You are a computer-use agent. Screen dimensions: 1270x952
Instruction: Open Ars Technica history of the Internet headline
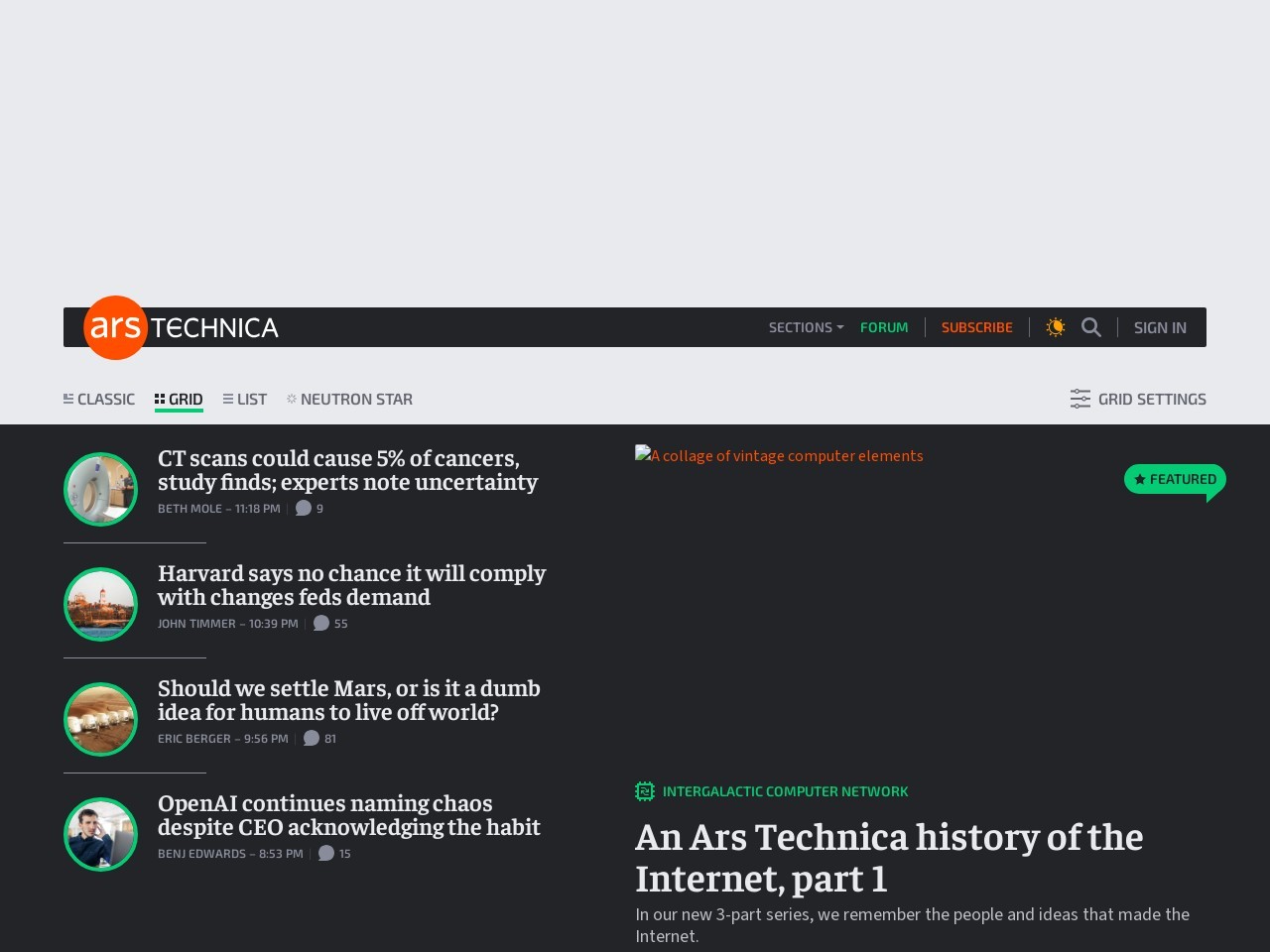[x=889, y=858]
